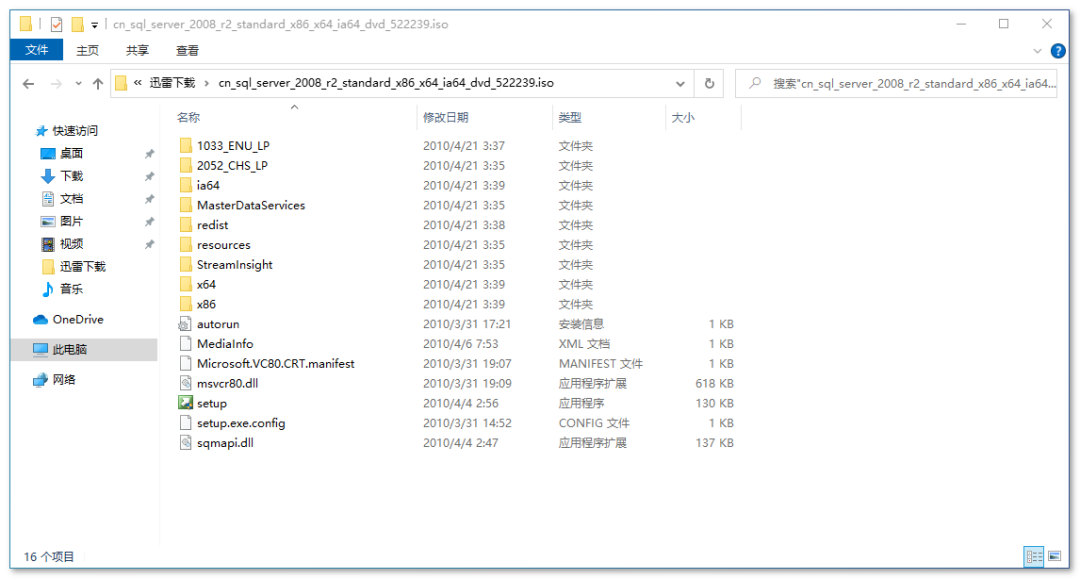The width and height of the screenshot is (1080, 579).
Task: Expand the ribbon with the chevron
Action: pyautogui.click(x=1037, y=51)
